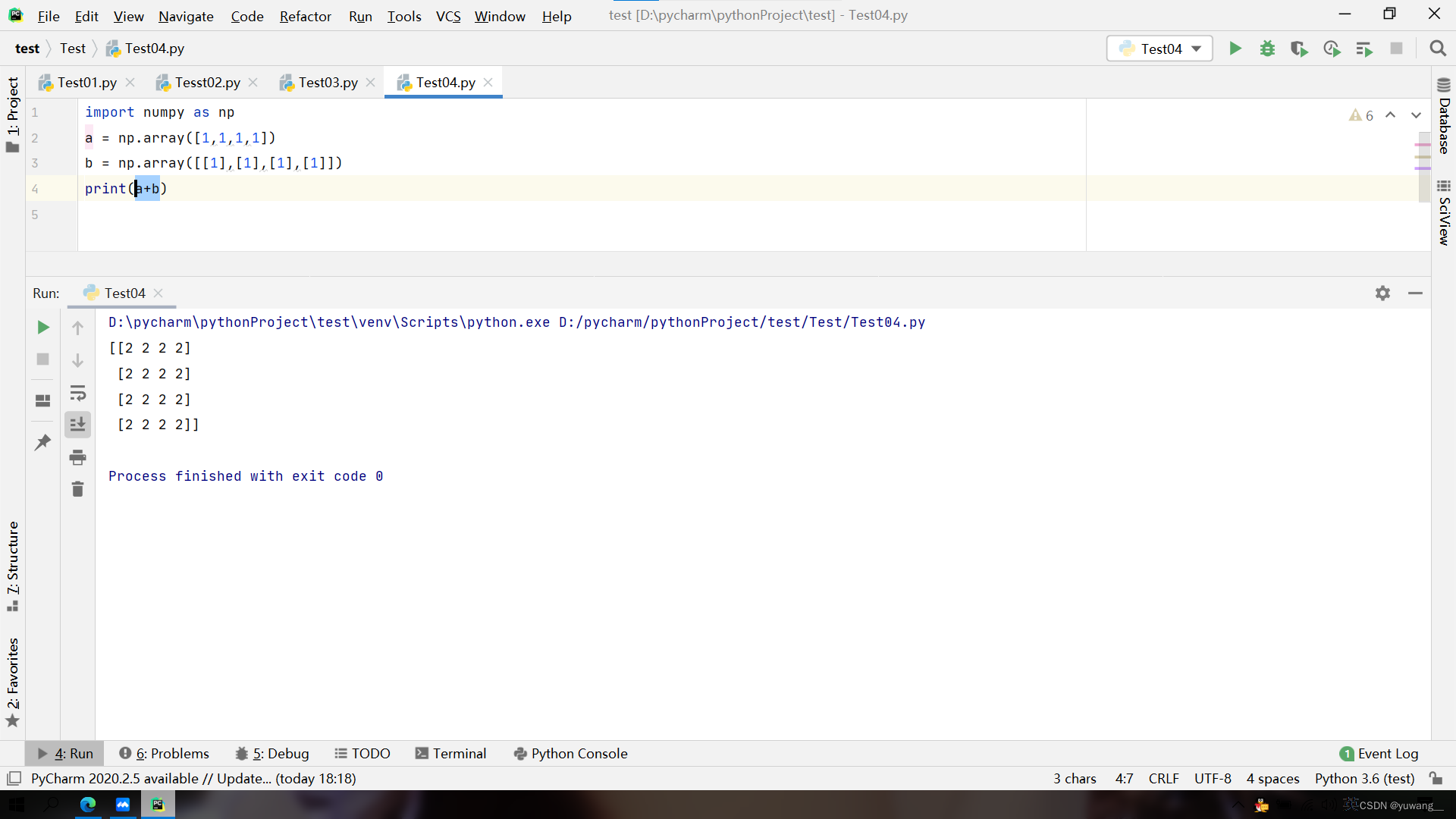Open Run panel settings gear
Screen dimensions: 1456x819
[1382, 293]
